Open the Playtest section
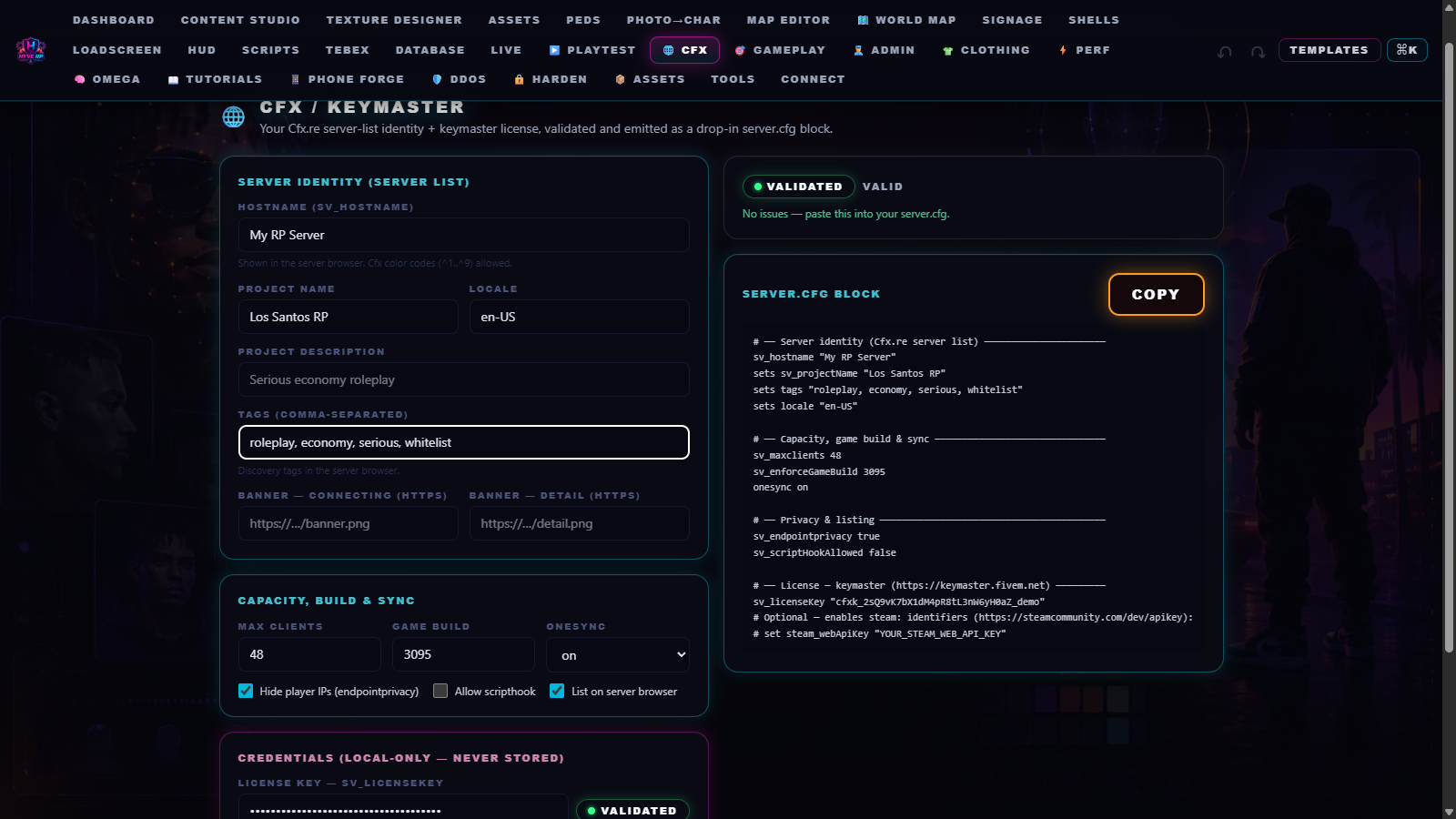1456x819 pixels. tap(591, 50)
